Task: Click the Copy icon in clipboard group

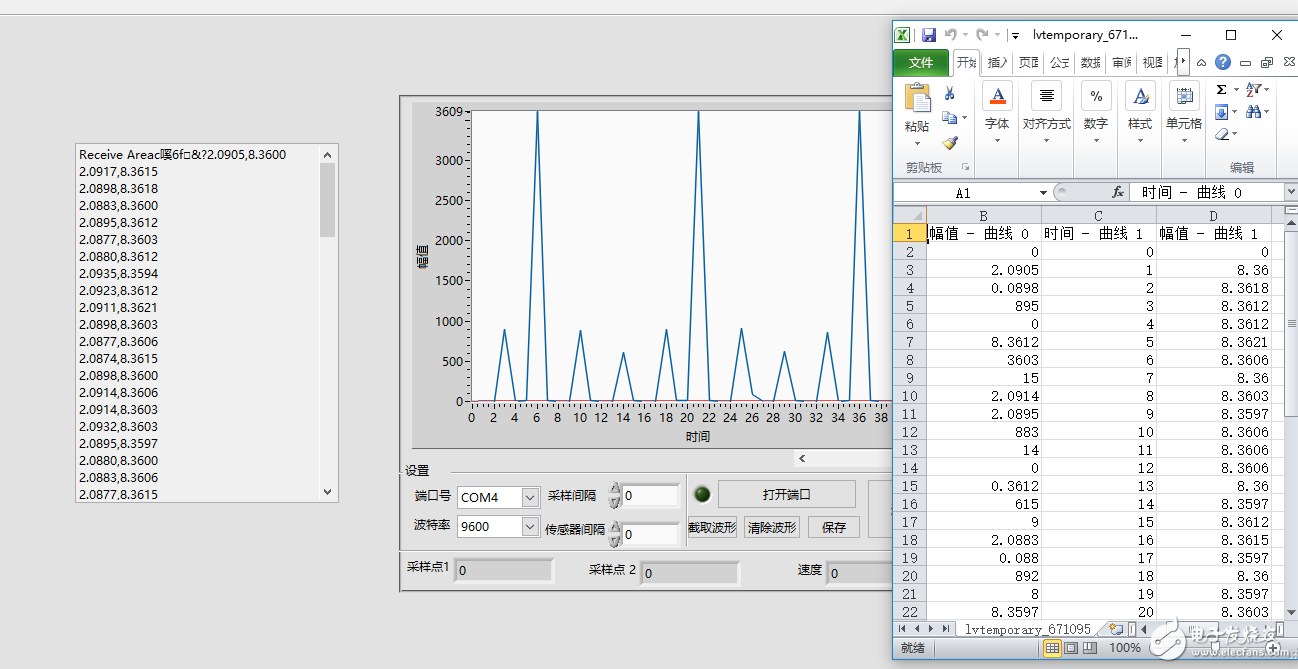Action: 949,118
